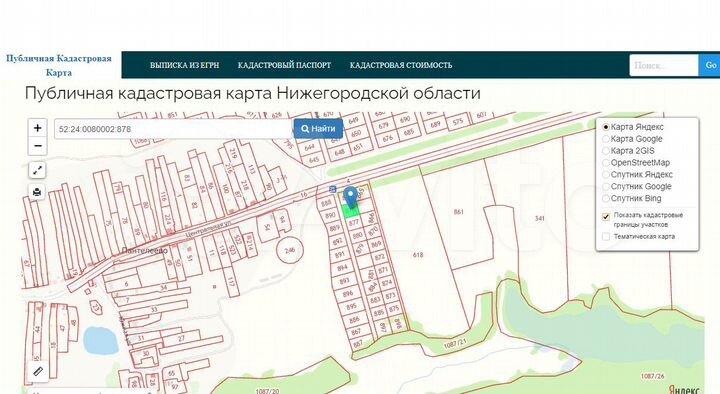Click parcel labeled 888
This screenshot has width=720, height=394.
pos(326,203)
